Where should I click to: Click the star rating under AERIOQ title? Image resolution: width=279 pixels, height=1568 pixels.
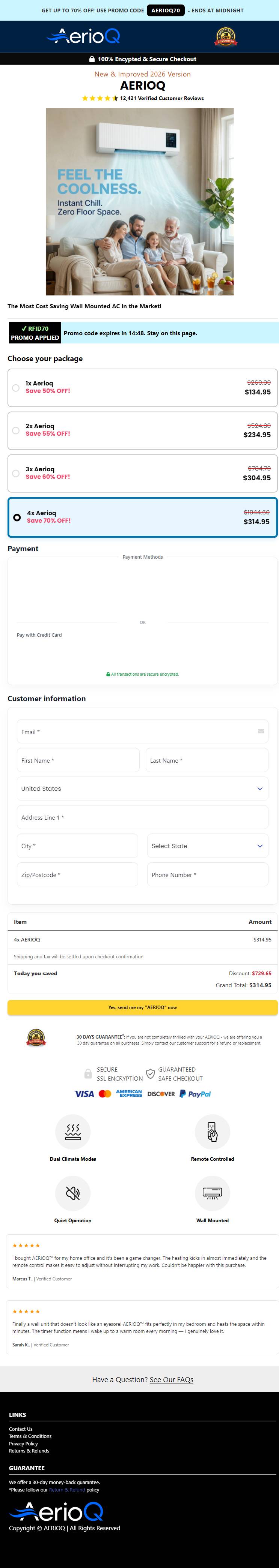coord(100,98)
